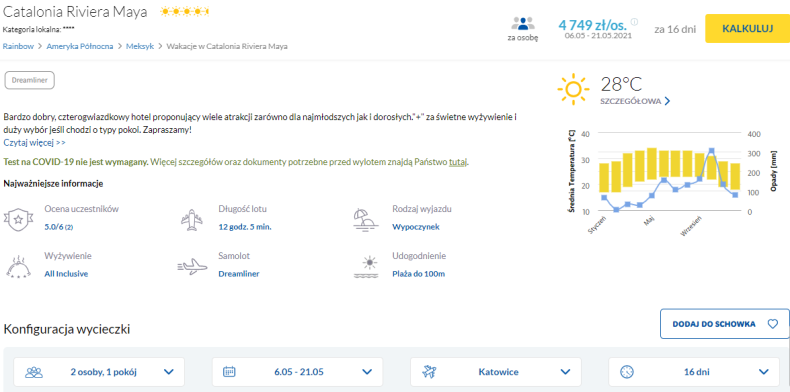
Task: Click the hotel star rating icons
Action: coord(184,12)
